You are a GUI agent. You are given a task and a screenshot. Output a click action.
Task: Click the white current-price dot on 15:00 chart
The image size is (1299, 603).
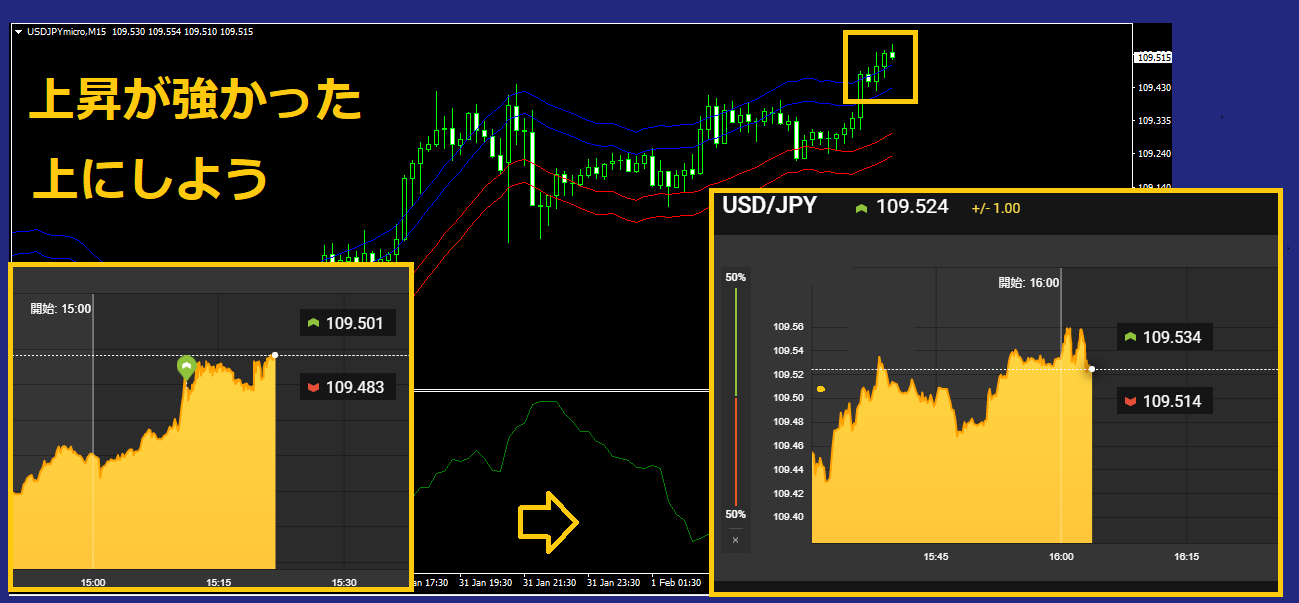pos(275,355)
